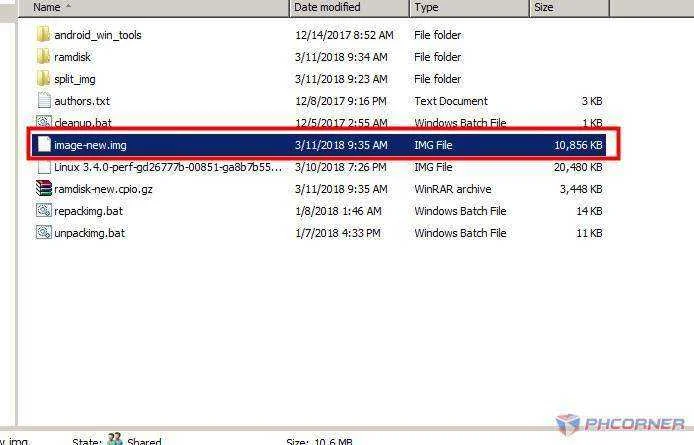This screenshot has height=445, width=694.
Task: Click the 12/8/2017 9:16 PM date cell
Action: [341, 101]
